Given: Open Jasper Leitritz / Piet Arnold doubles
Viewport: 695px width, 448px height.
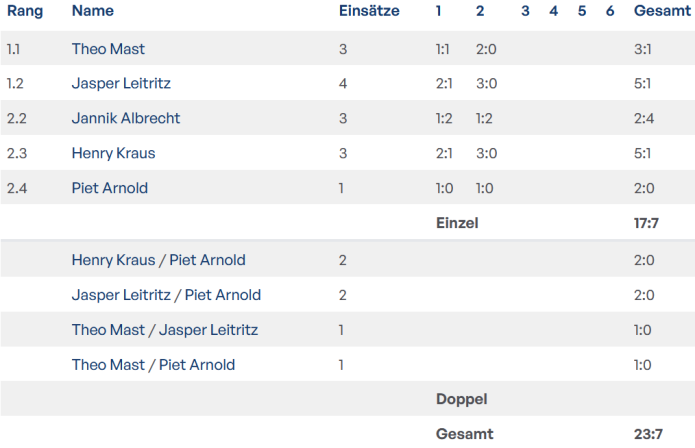Looking at the screenshot, I should [166, 295].
